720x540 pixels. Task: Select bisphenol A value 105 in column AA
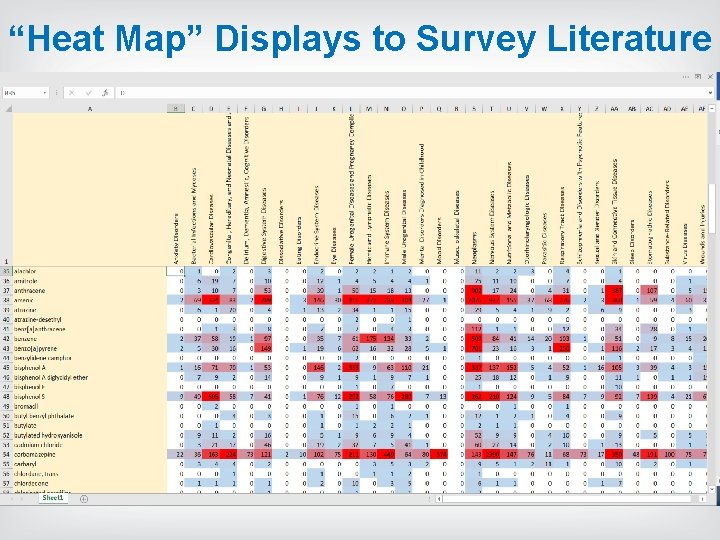point(614,368)
